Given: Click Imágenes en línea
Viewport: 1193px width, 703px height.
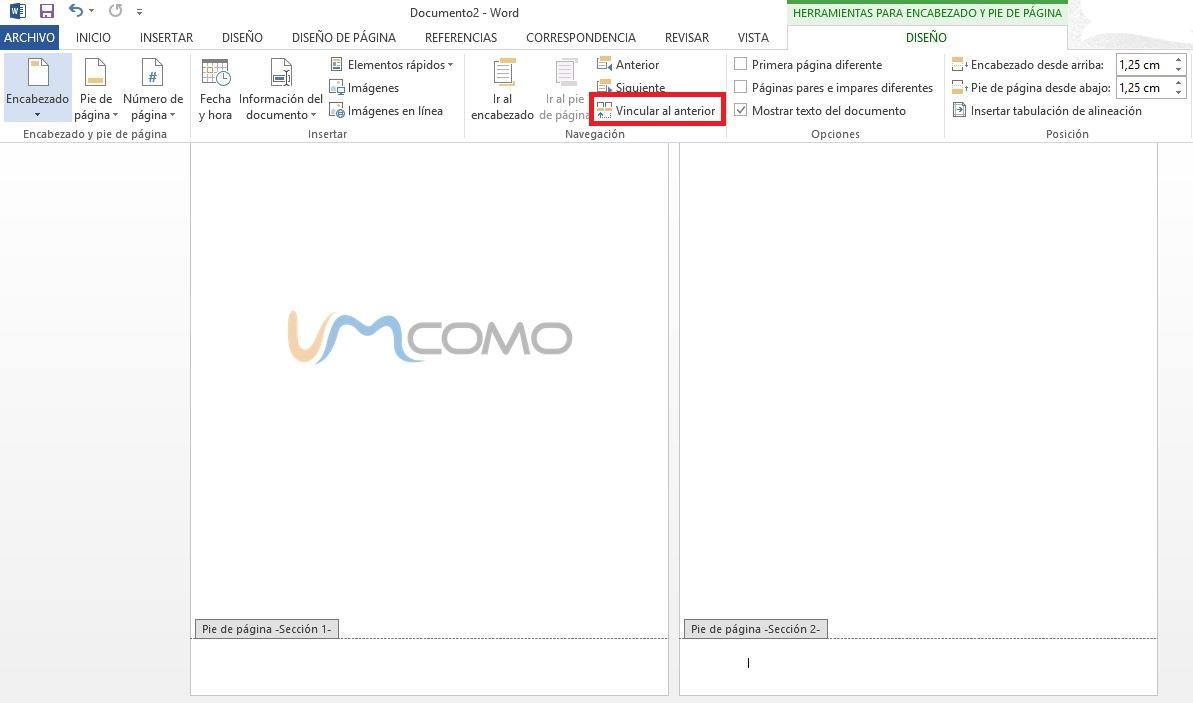Looking at the screenshot, I should click(386, 111).
